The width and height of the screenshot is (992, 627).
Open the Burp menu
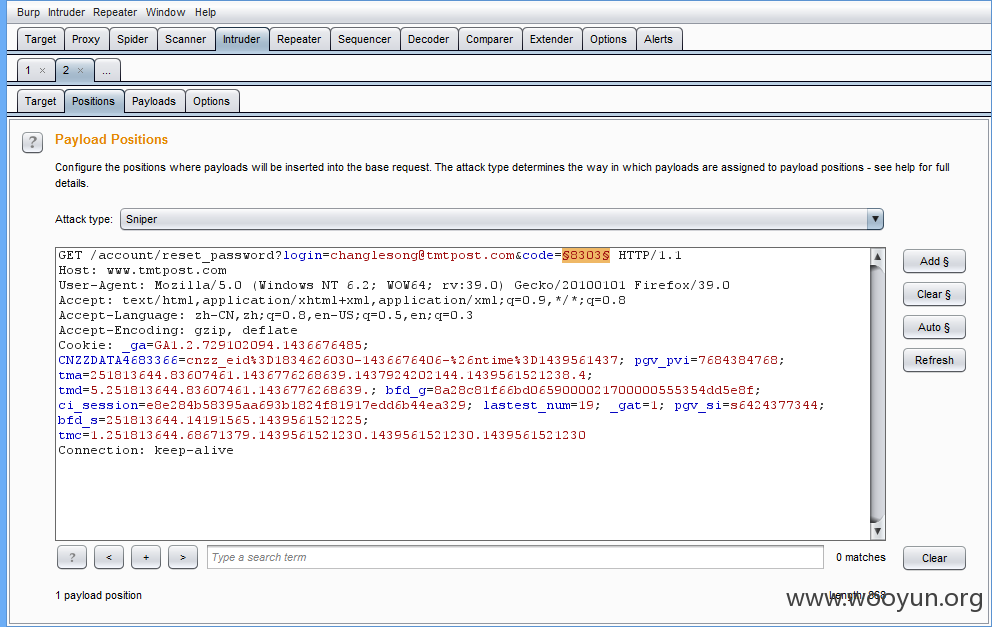click(28, 12)
